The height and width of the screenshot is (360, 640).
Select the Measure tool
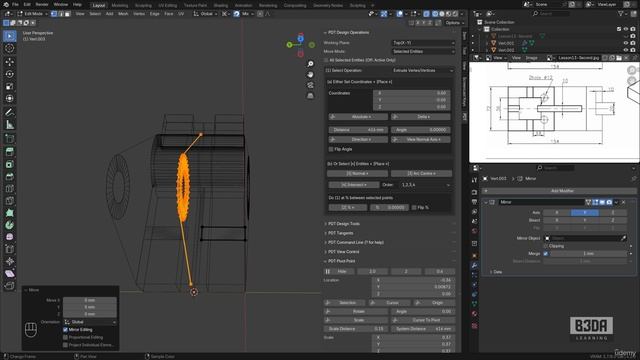(9, 125)
